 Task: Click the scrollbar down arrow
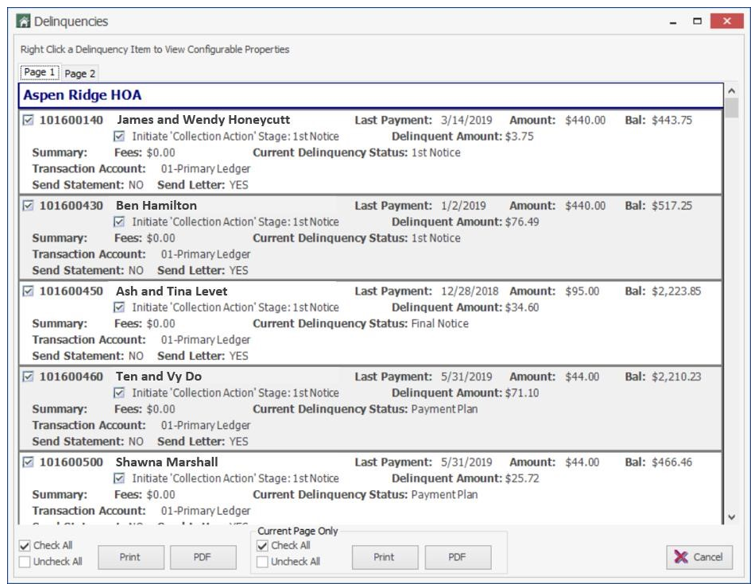731,517
